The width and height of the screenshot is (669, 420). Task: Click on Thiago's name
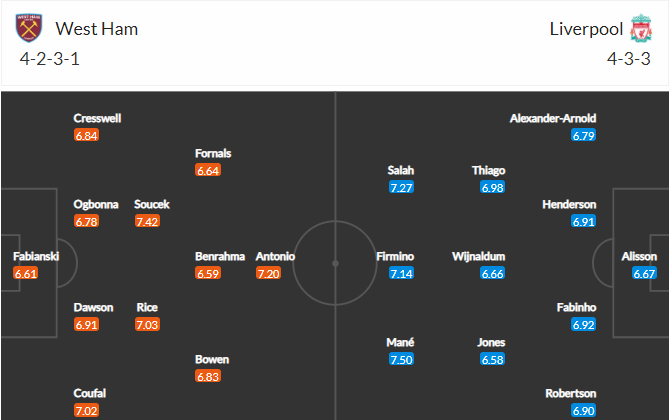click(489, 170)
